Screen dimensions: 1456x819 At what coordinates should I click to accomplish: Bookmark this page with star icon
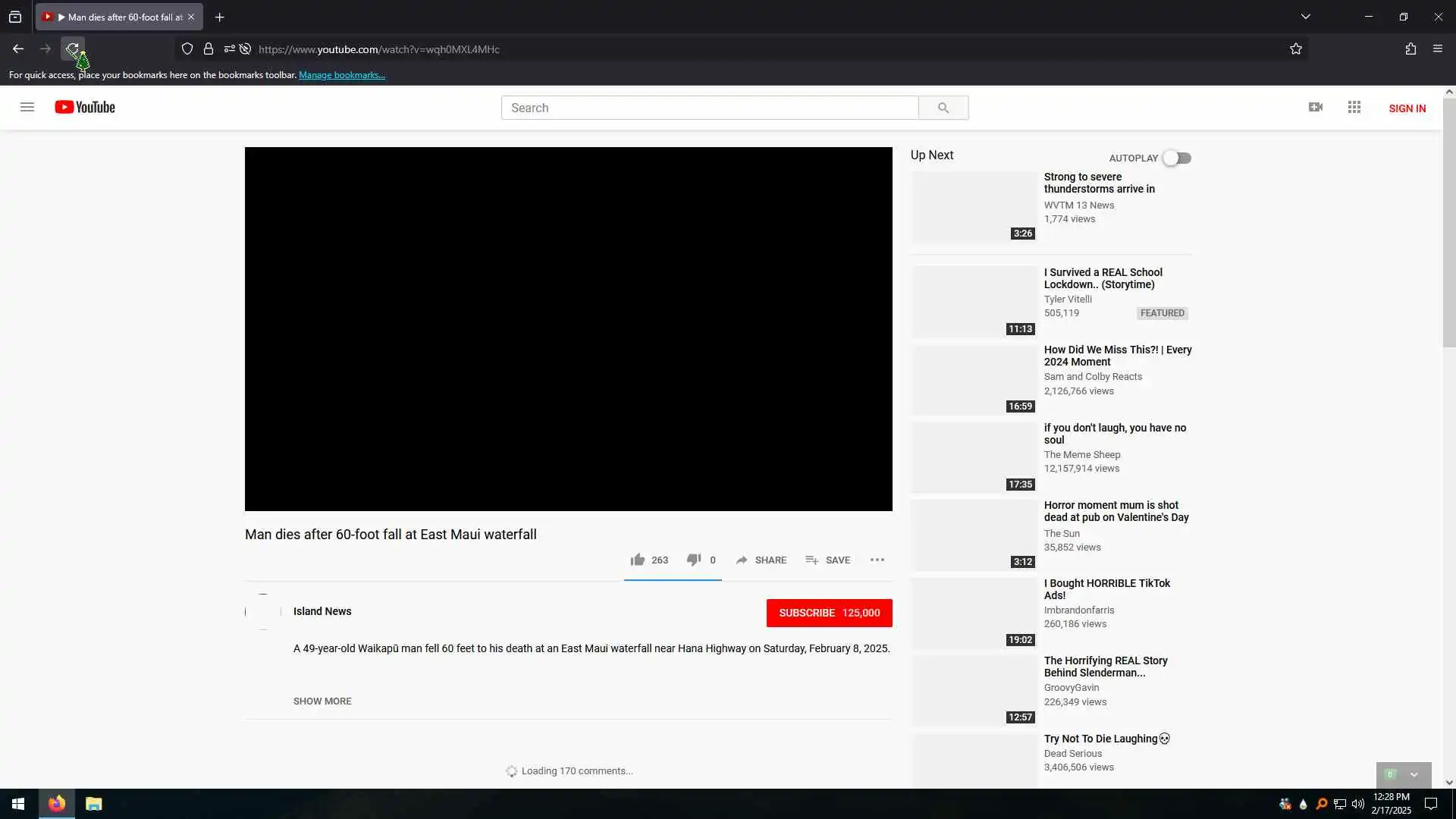click(1296, 49)
